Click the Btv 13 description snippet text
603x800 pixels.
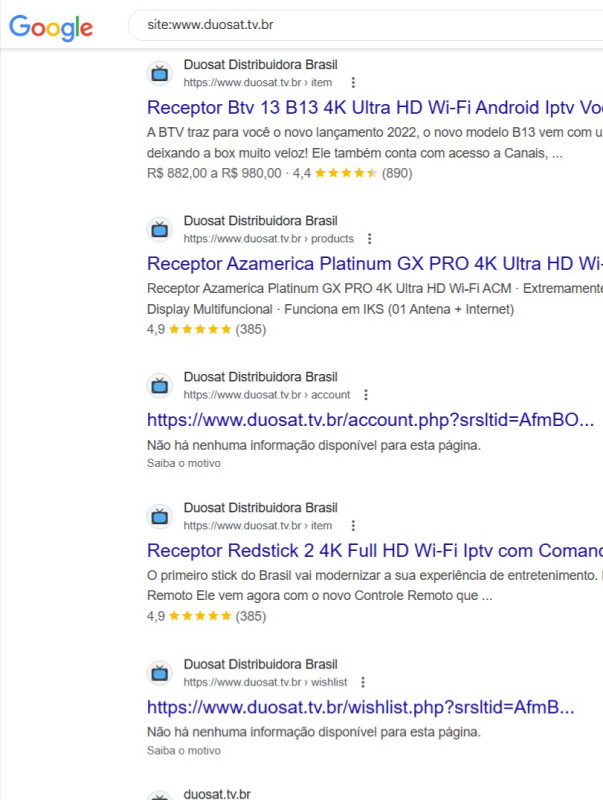coord(375,143)
